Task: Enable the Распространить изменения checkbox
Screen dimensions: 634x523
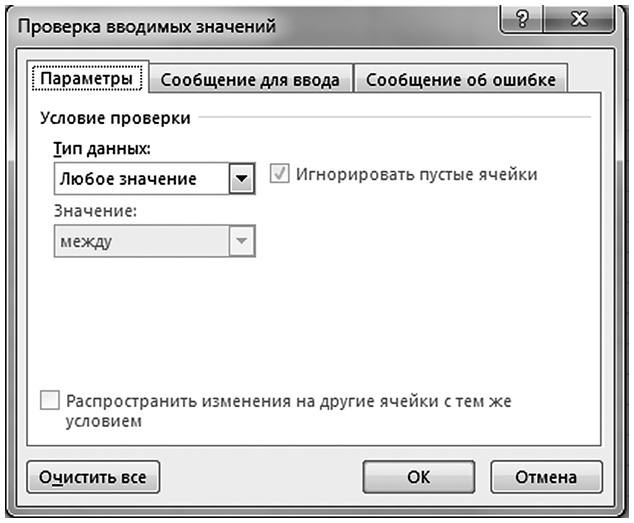Action: point(50,401)
